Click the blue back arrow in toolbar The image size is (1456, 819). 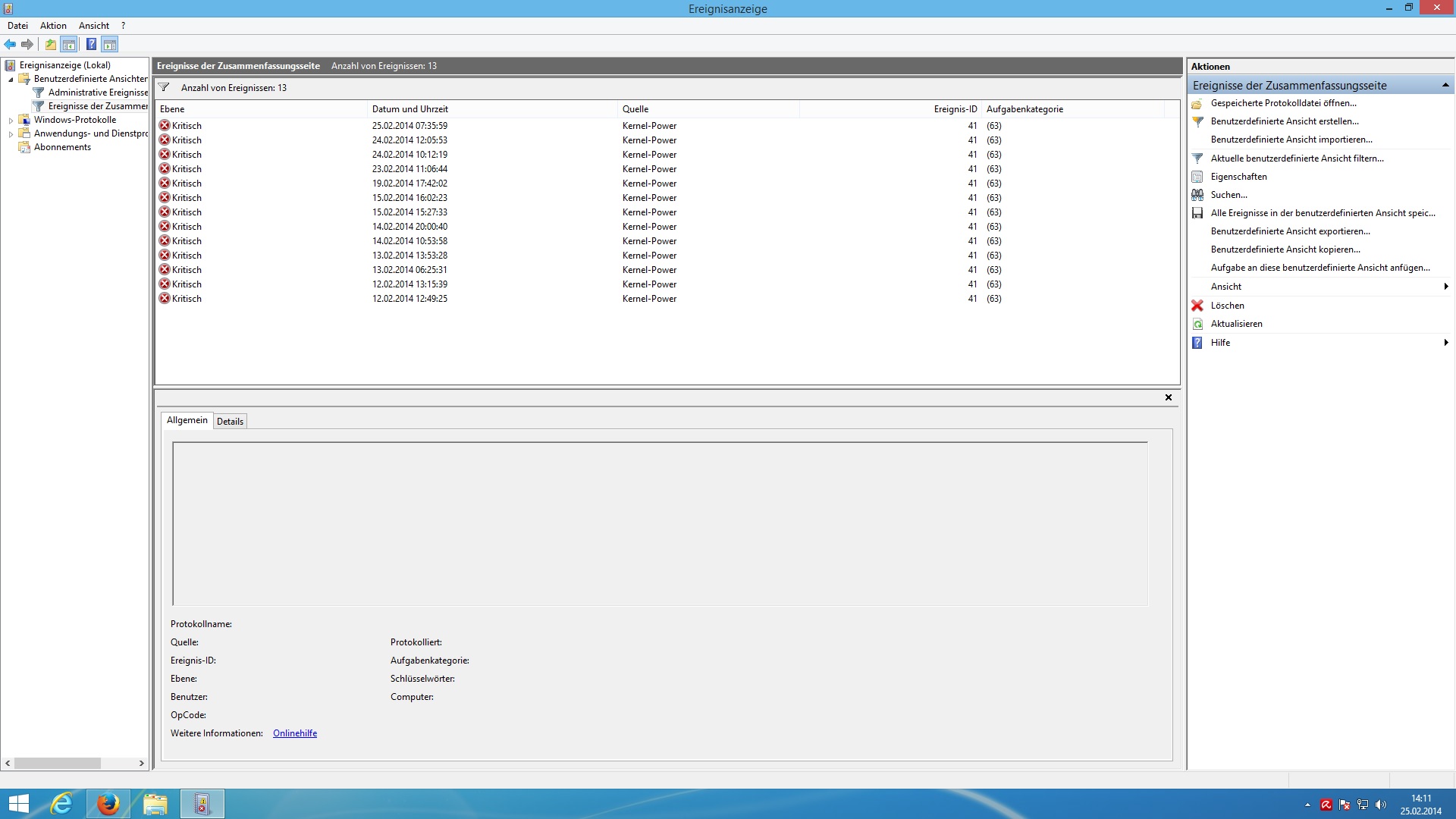[x=10, y=45]
